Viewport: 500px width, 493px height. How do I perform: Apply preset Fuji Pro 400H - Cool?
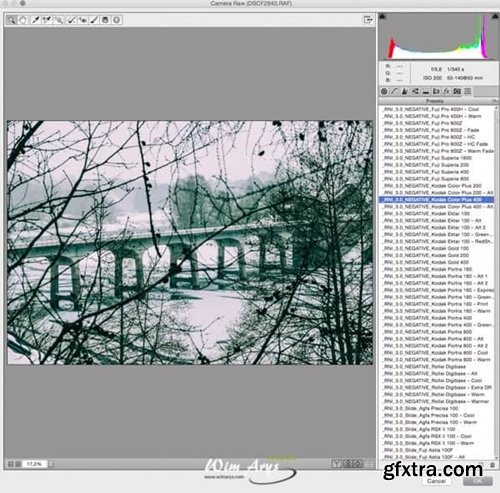click(x=437, y=109)
